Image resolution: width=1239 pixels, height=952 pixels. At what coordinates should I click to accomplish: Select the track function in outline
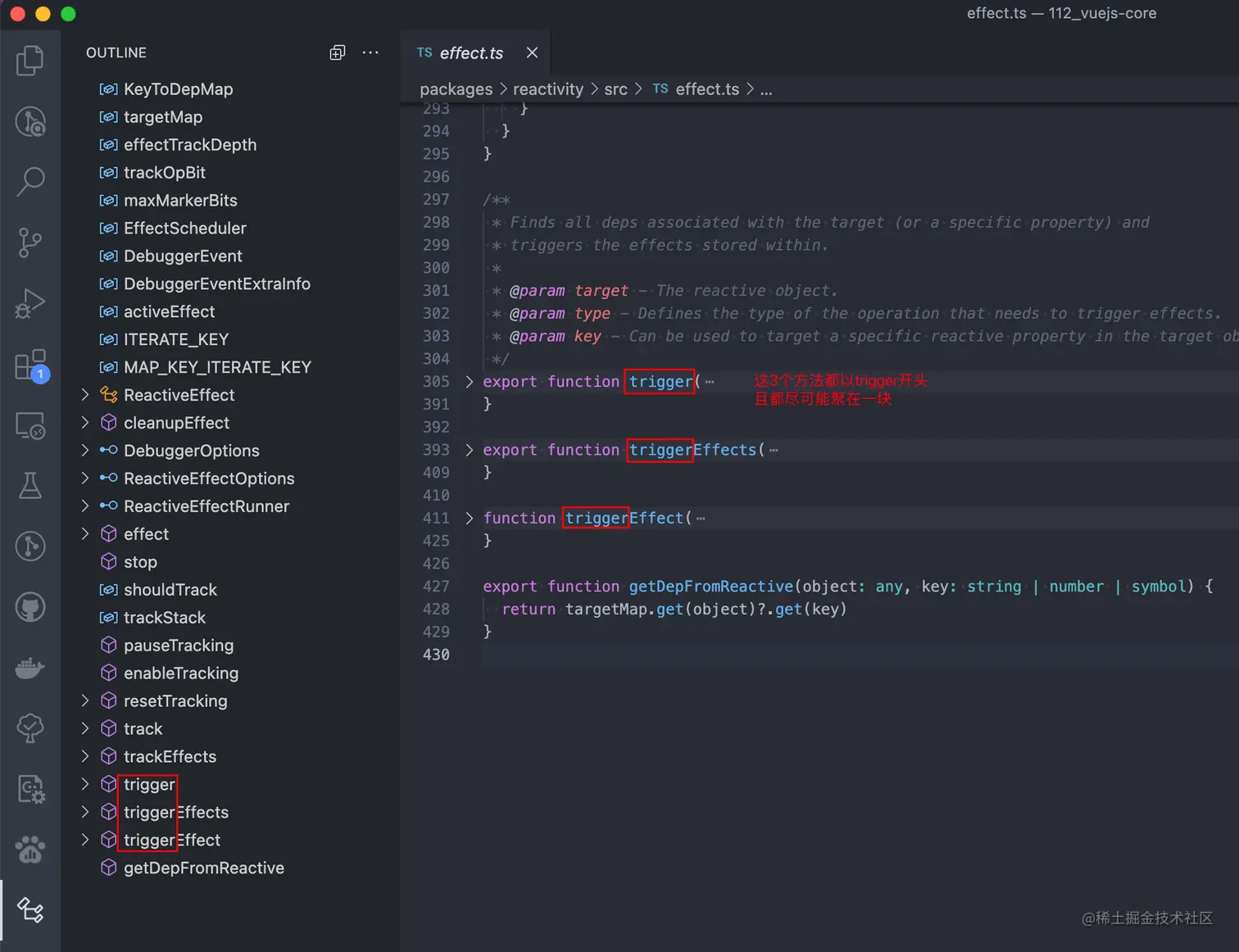[143, 728]
